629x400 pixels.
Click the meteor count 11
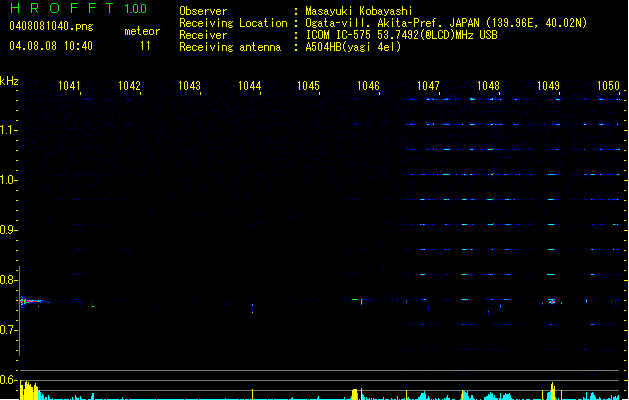pyautogui.click(x=145, y=46)
